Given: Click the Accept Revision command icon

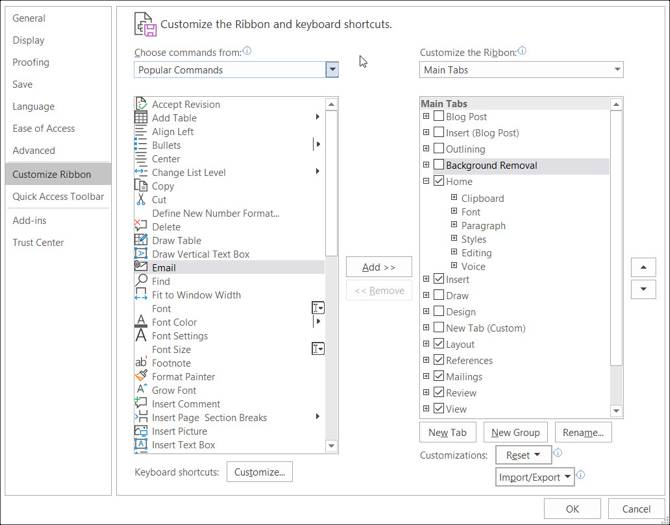Looking at the screenshot, I should (x=141, y=103).
